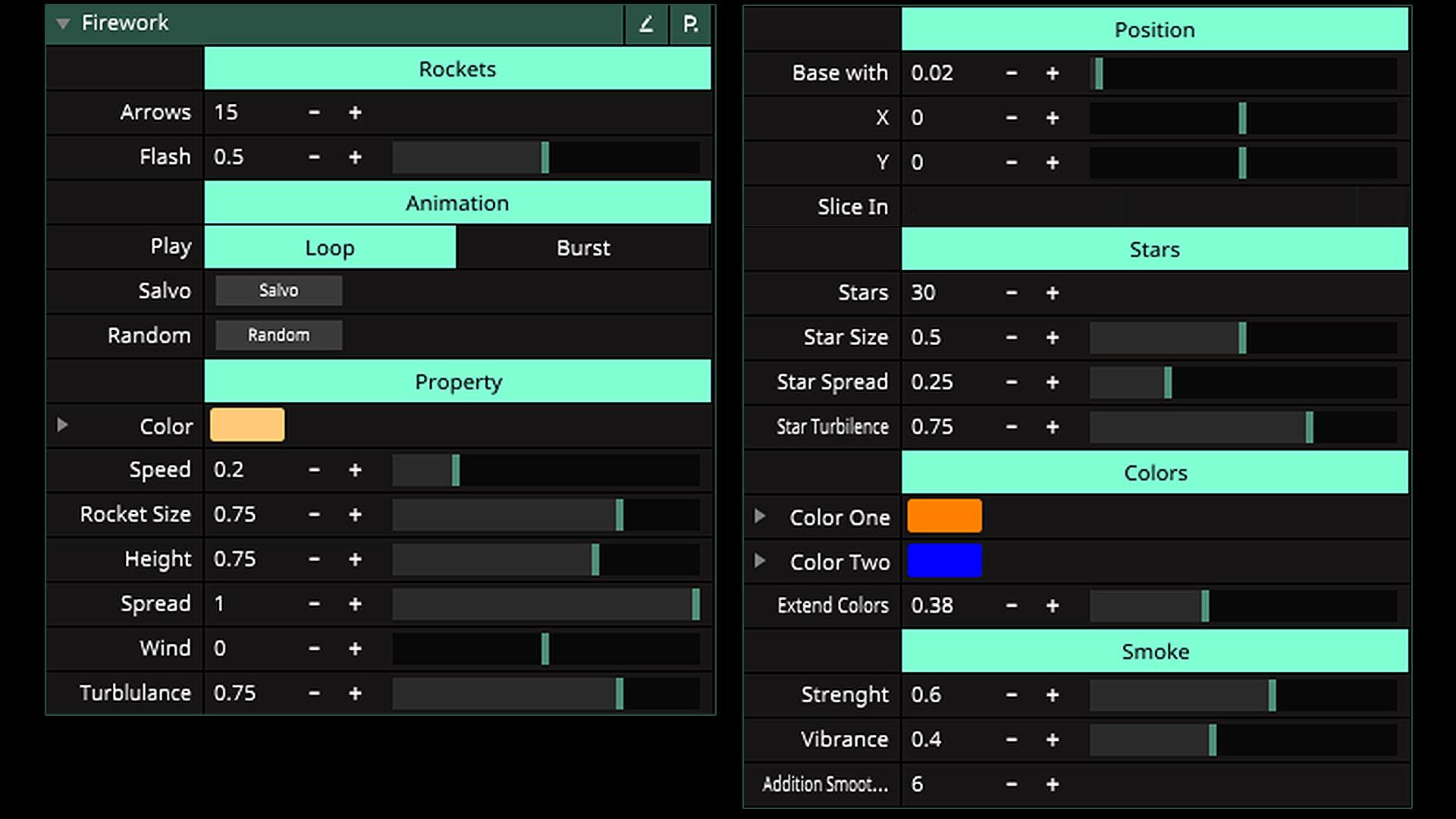Decrease Flash value with minus icon
Viewport: 1456px width, 819px height.
[314, 158]
